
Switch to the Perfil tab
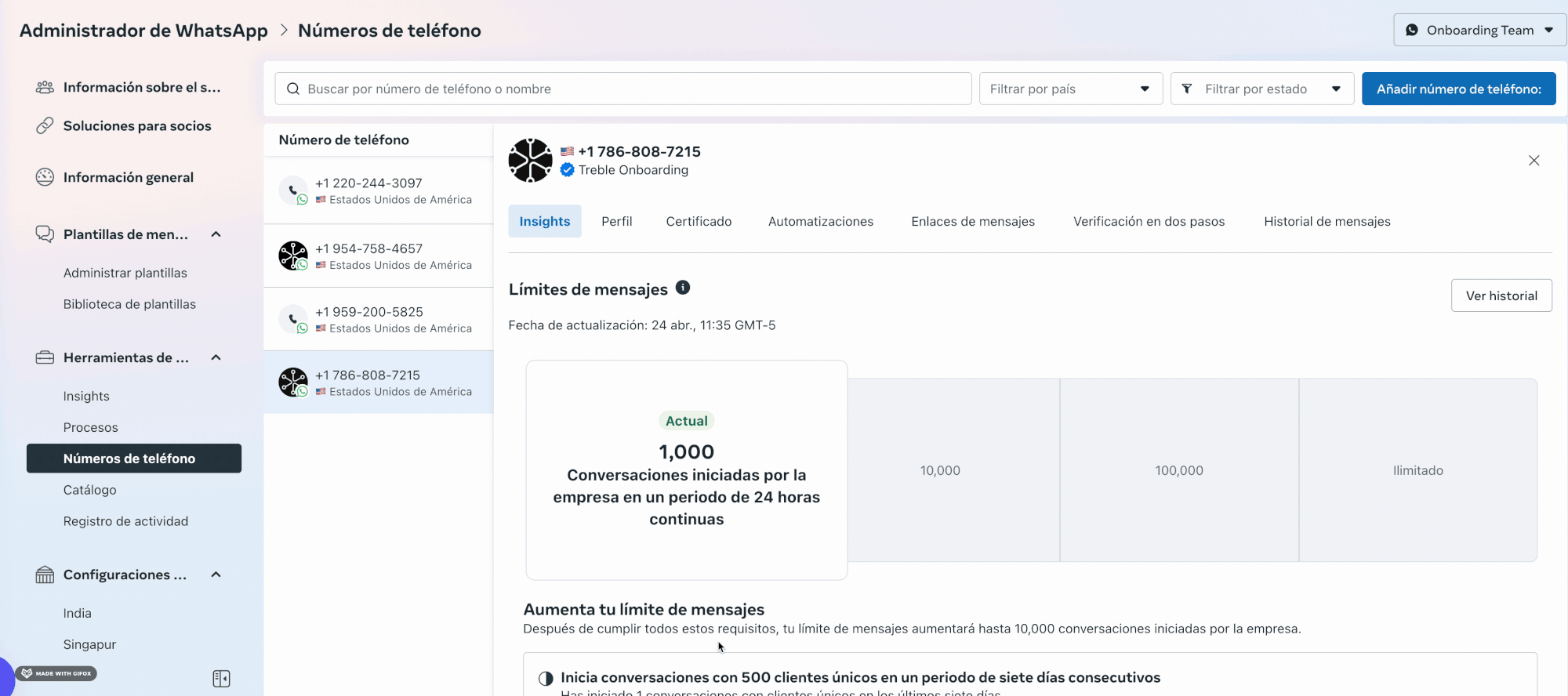pos(617,222)
